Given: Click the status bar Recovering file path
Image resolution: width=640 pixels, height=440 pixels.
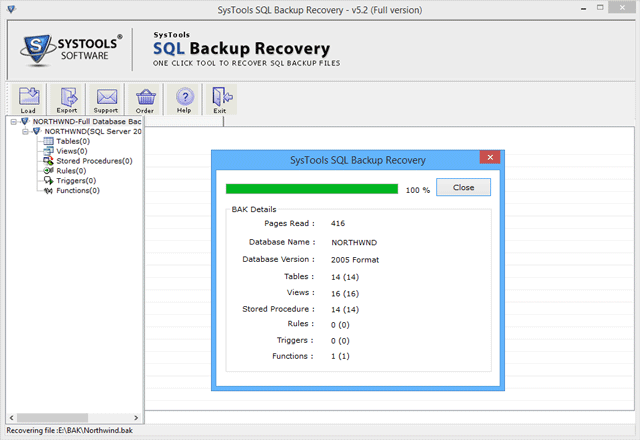Looking at the screenshot, I should coord(69,431).
